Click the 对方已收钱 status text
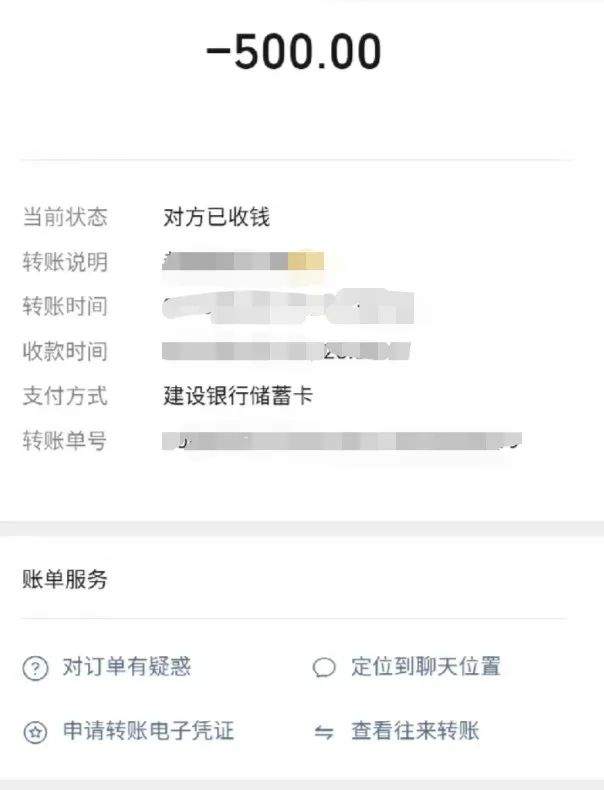The height and width of the screenshot is (790, 604). click(217, 217)
